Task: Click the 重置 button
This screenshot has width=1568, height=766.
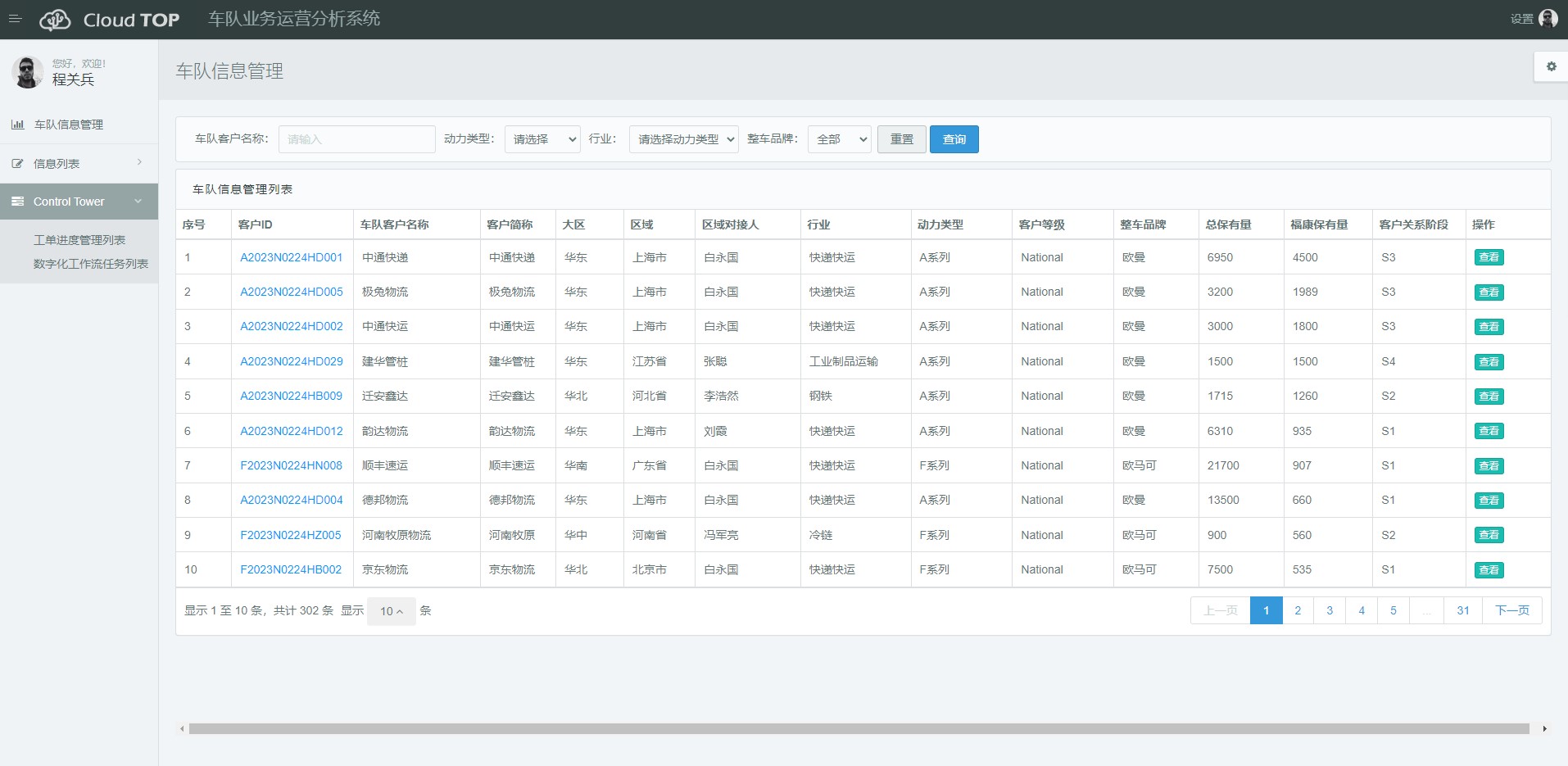Action: point(902,139)
